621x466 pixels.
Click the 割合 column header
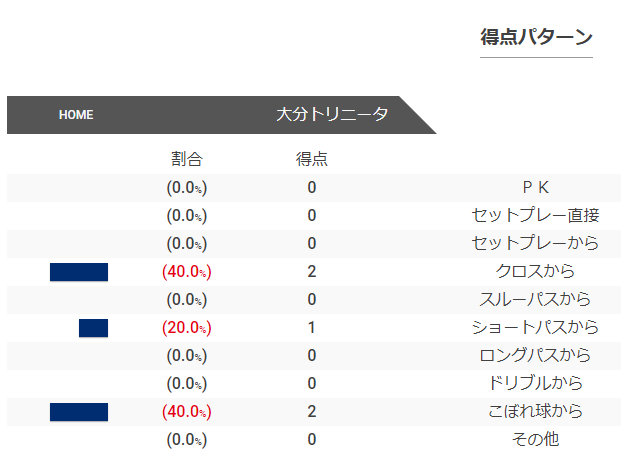pos(187,159)
